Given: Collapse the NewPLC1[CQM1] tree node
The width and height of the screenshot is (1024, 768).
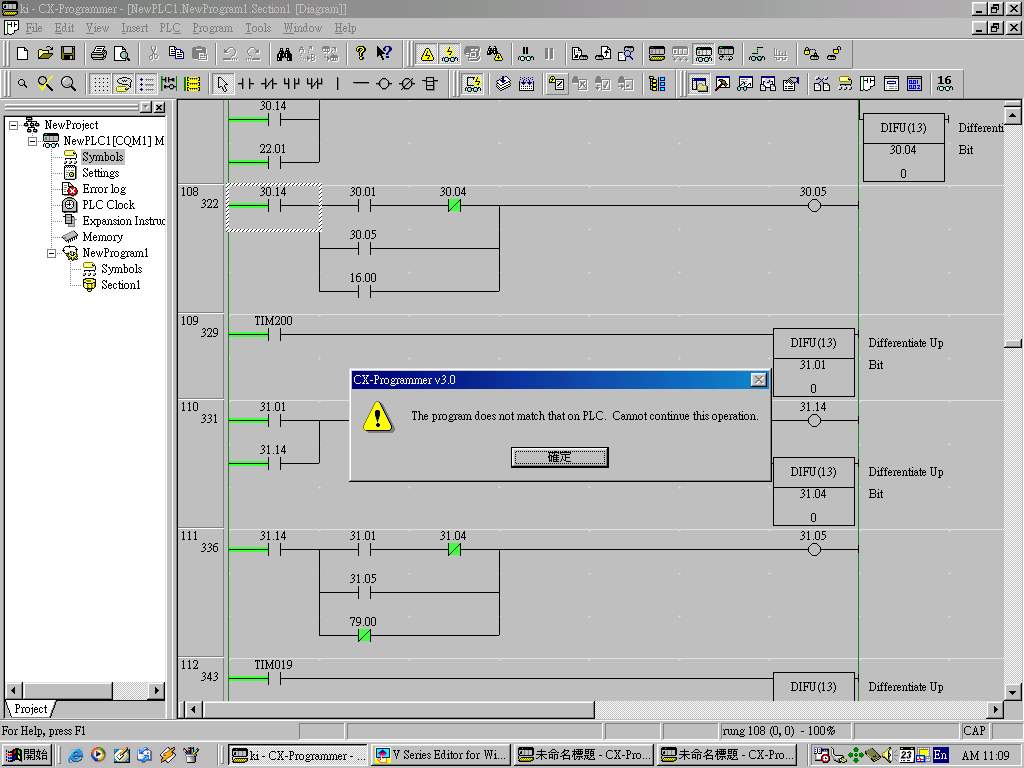Looking at the screenshot, I should point(33,141).
